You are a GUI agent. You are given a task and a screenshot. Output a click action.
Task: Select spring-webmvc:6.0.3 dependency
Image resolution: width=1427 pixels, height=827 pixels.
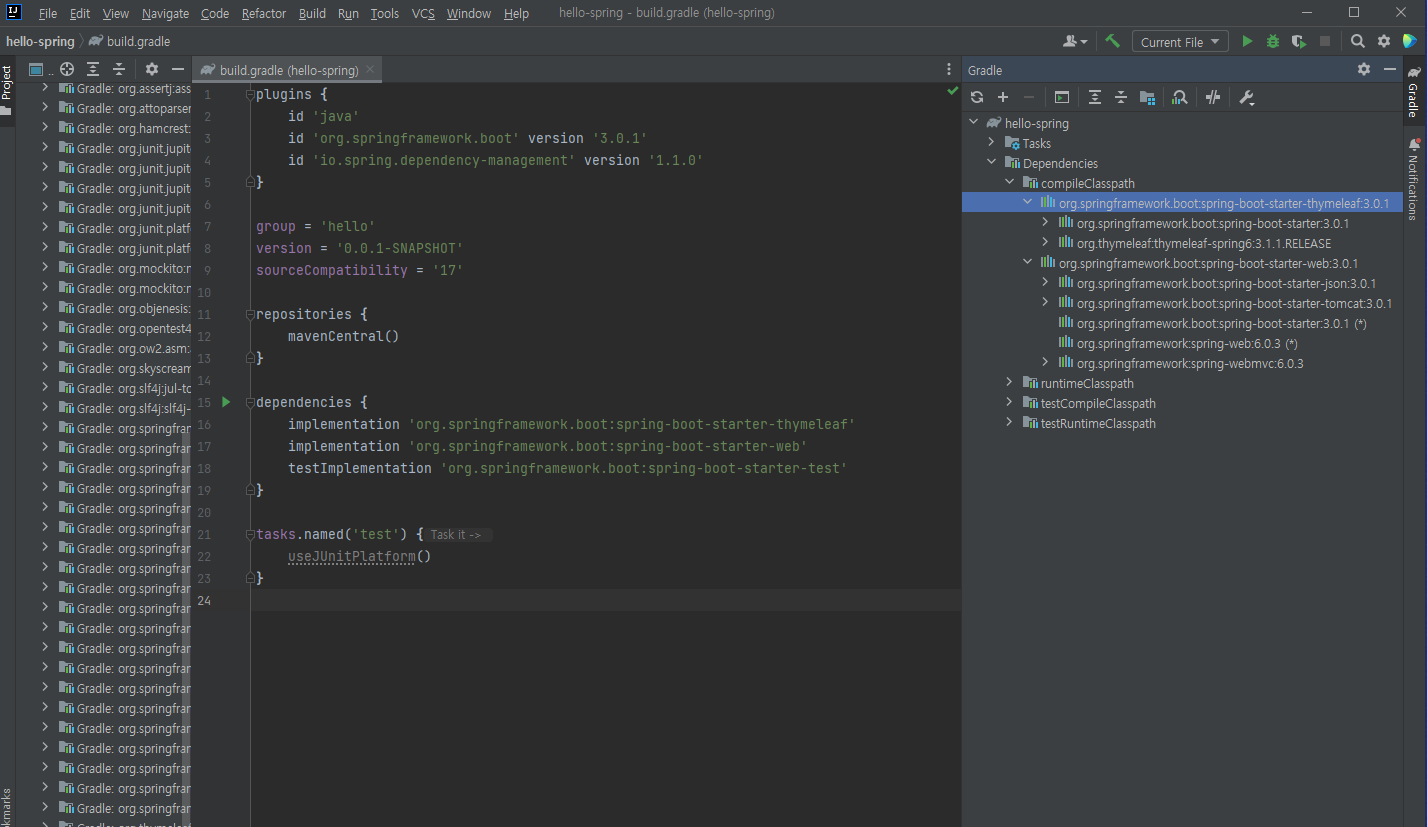point(1190,363)
